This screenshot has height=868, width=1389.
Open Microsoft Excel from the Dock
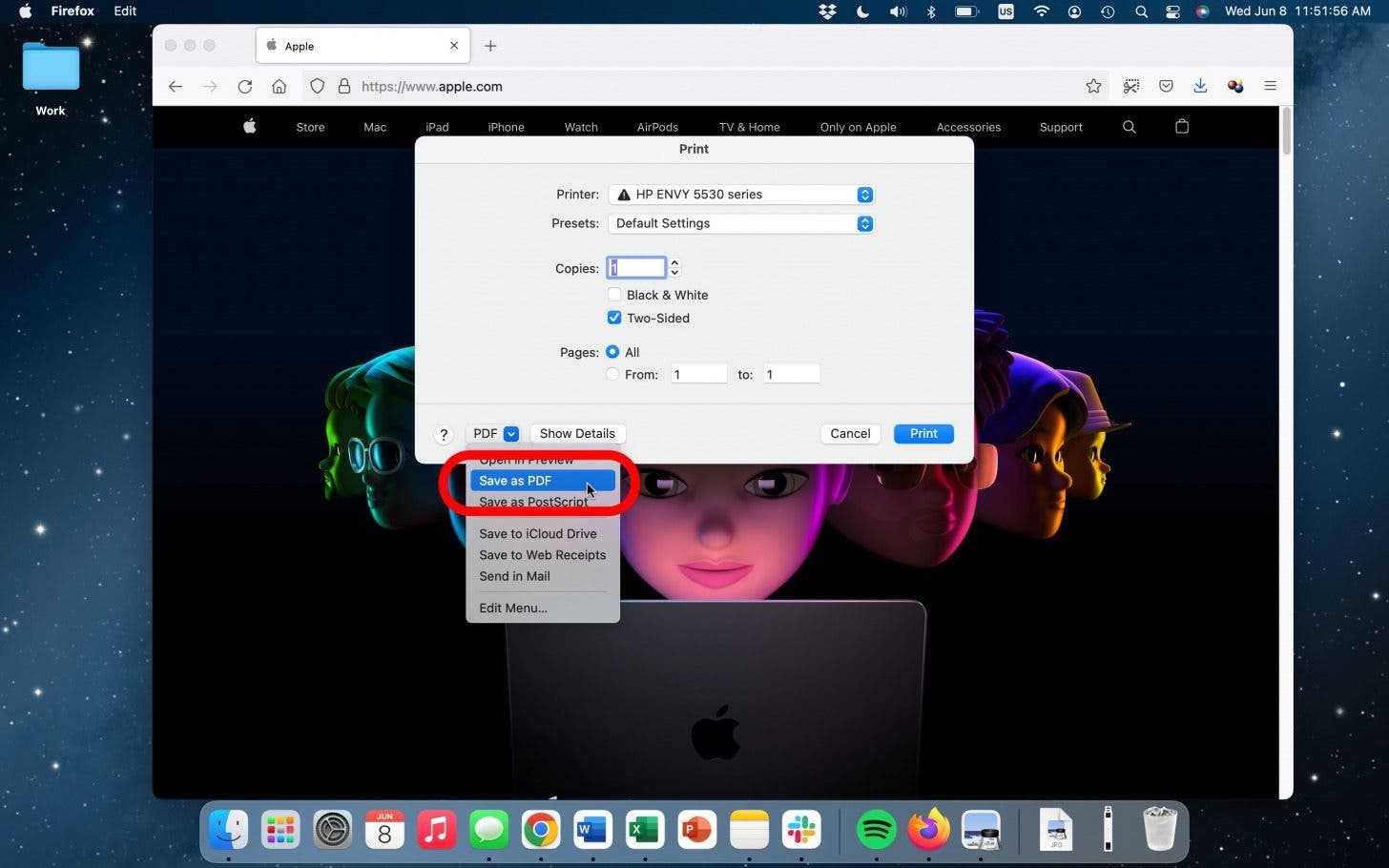pyautogui.click(x=645, y=830)
